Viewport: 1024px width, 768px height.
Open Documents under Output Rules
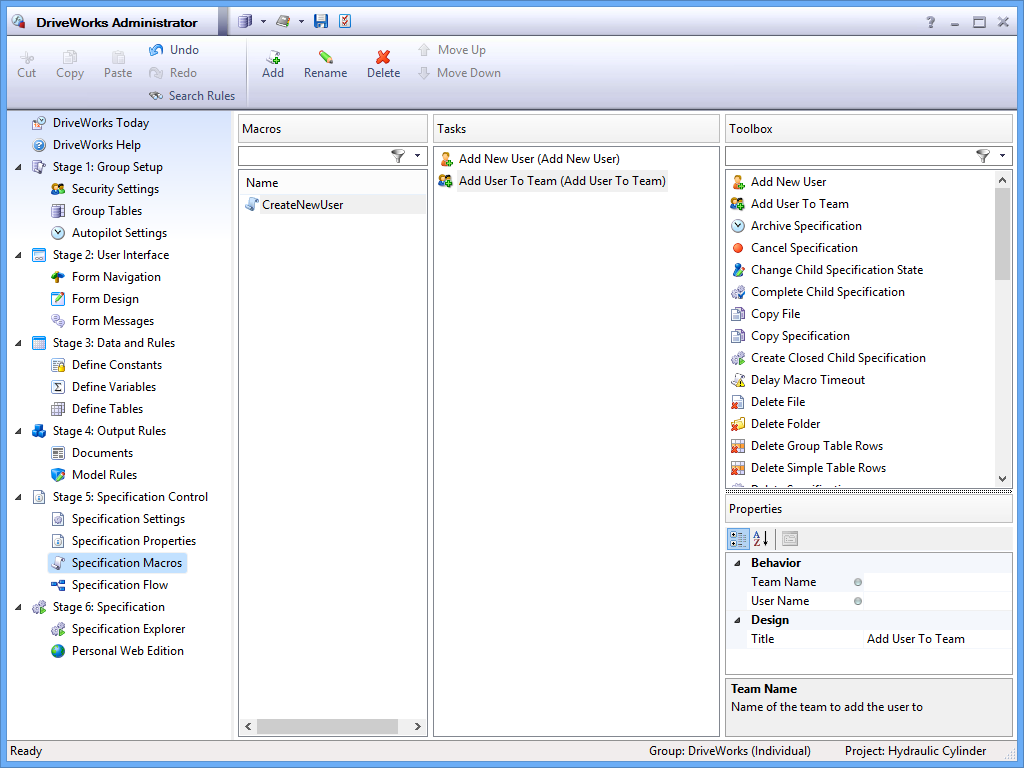point(102,453)
